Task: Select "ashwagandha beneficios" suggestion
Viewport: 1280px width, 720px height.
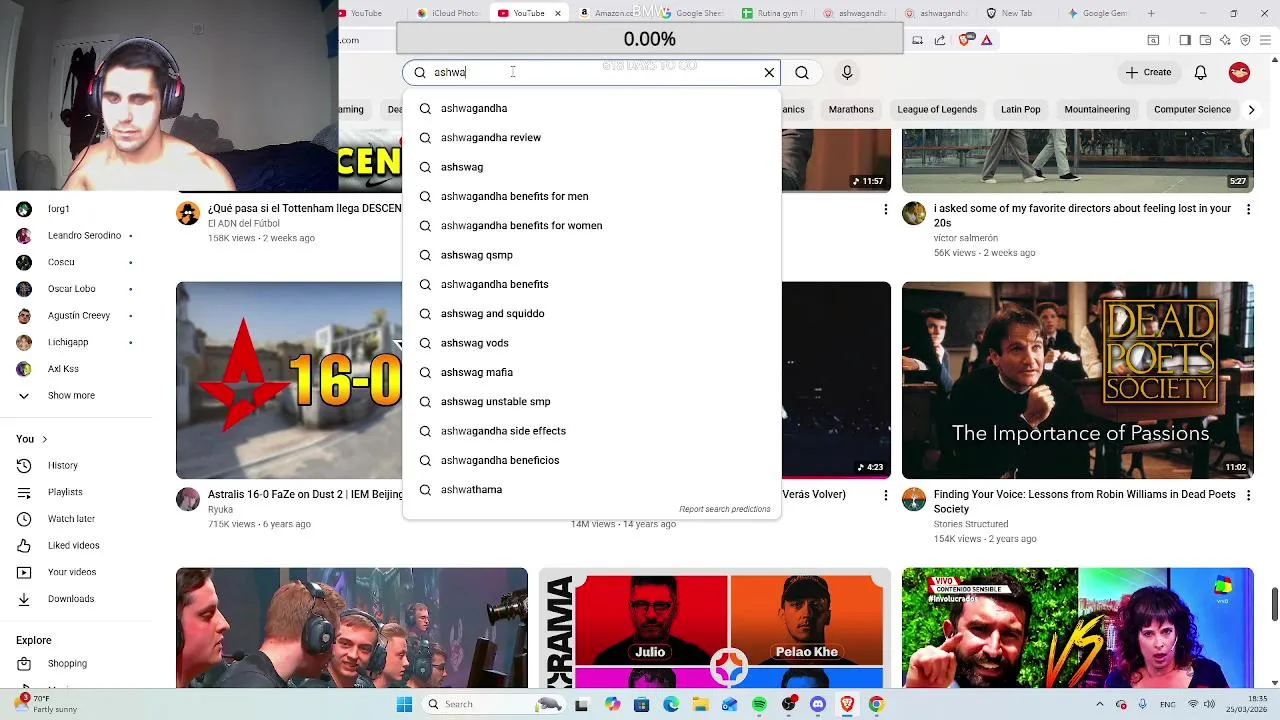Action: tap(591, 460)
